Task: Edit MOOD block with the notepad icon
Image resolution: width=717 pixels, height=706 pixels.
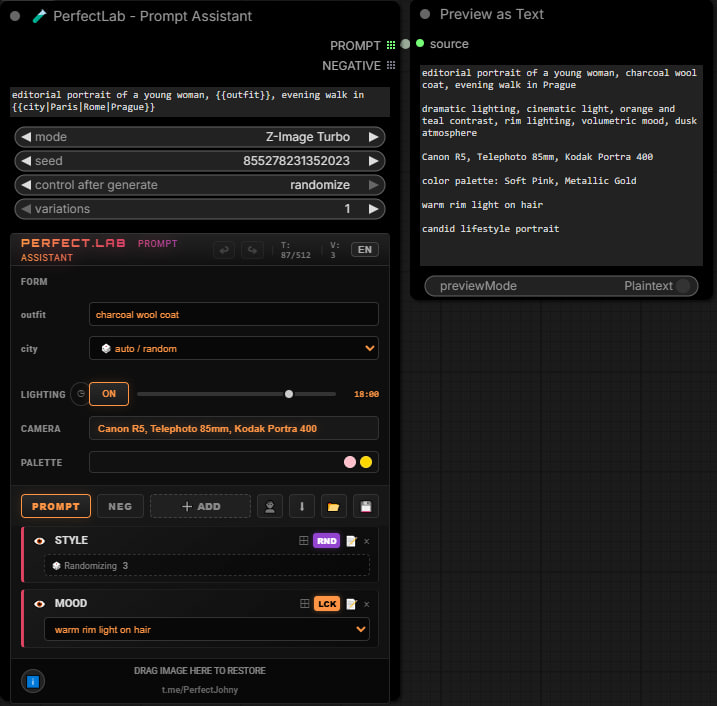Action: tap(351, 604)
